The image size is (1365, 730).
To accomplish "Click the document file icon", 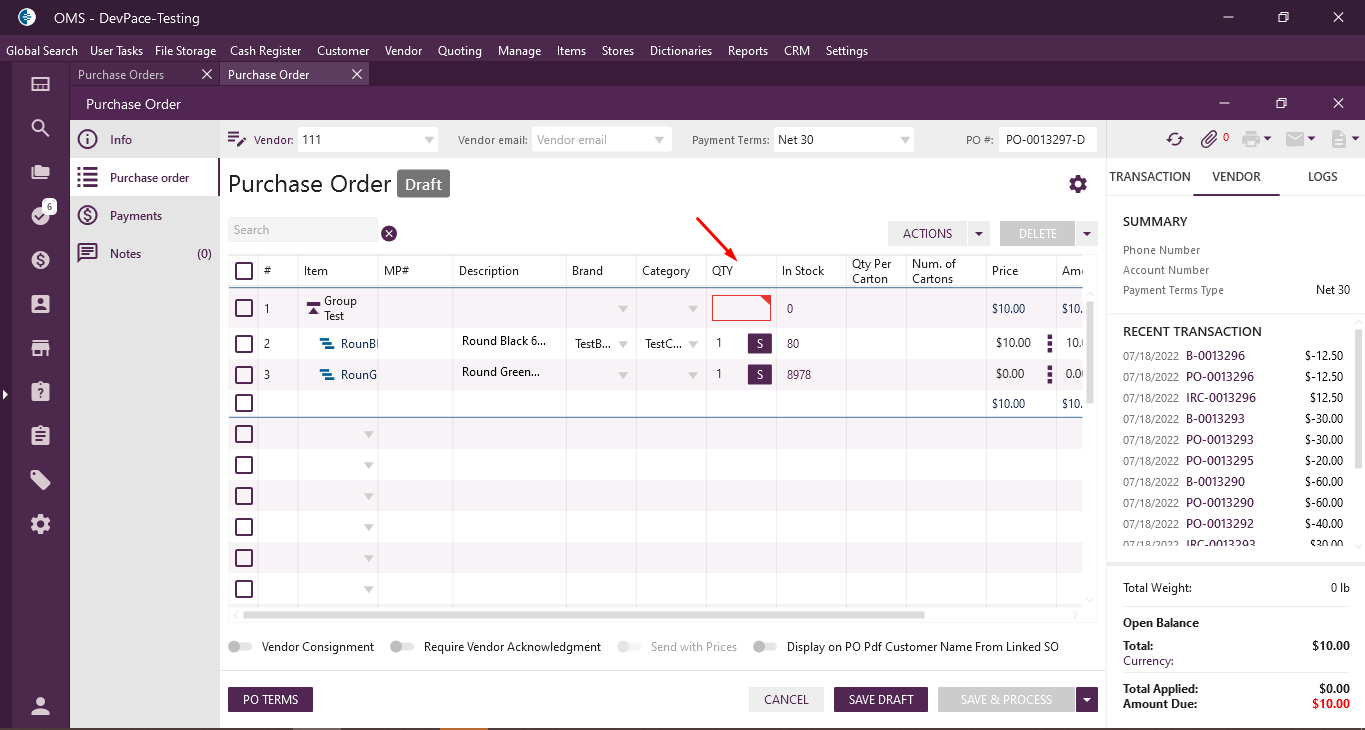I will coord(1338,140).
